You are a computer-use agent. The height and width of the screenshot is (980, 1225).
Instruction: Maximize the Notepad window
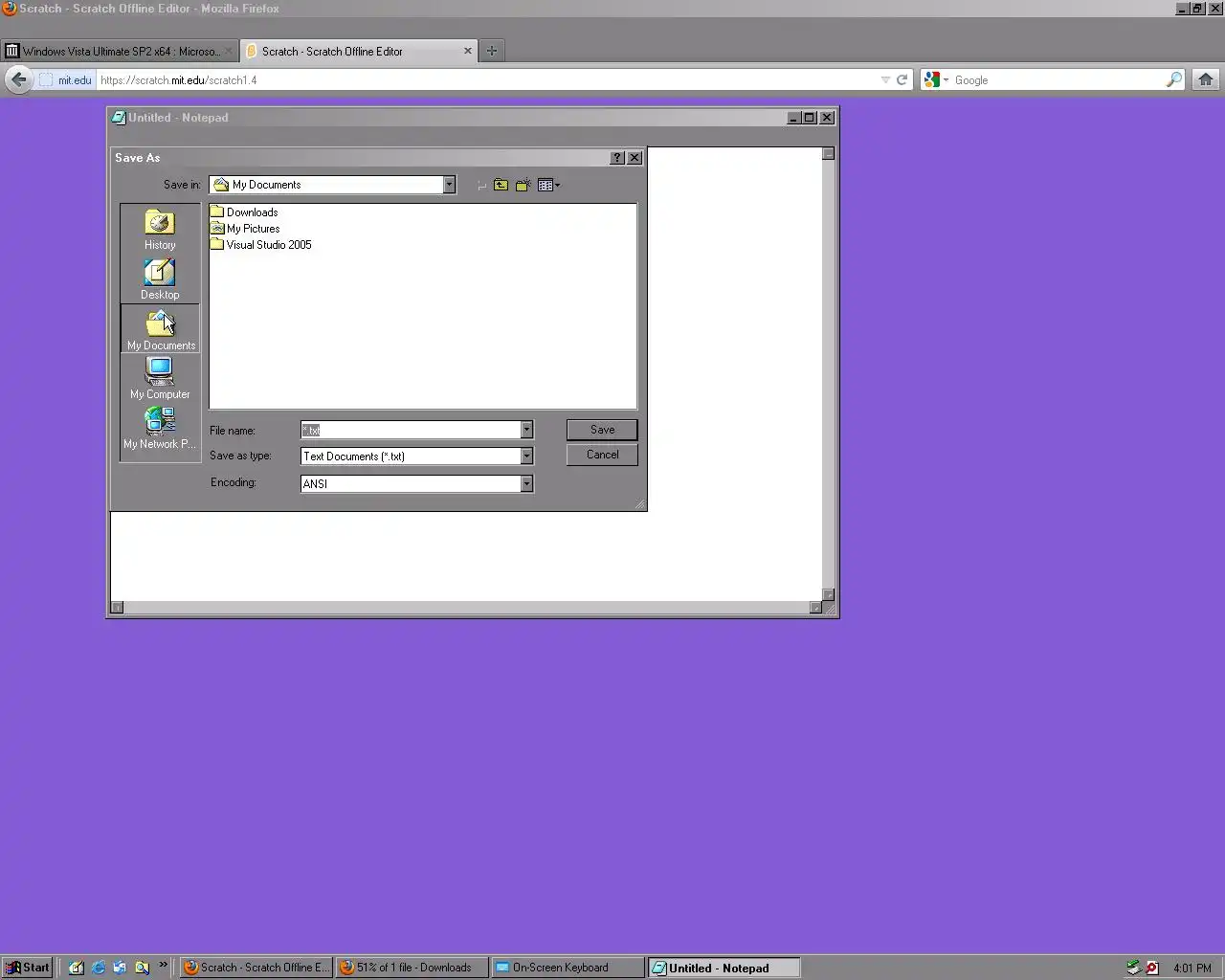tap(810, 118)
